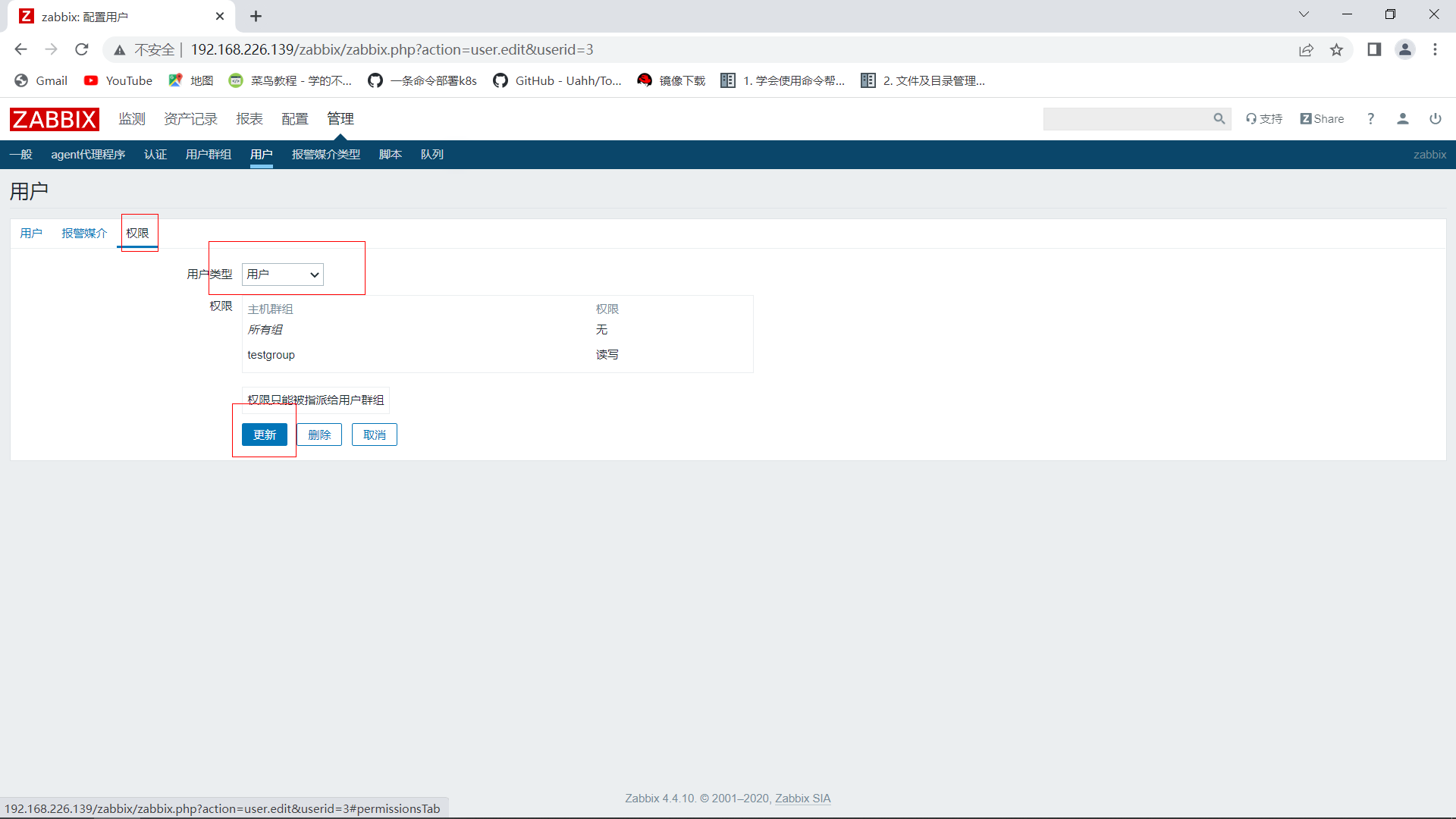Switch to the 报警媒介 tab
The height and width of the screenshot is (819, 1456).
pyautogui.click(x=84, y=234)
